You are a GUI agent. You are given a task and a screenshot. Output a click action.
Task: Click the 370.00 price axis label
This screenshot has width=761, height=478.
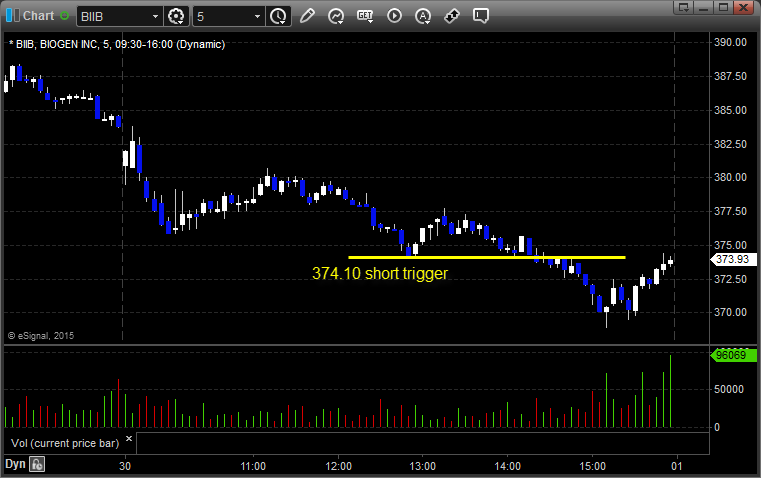click(730, 312)
